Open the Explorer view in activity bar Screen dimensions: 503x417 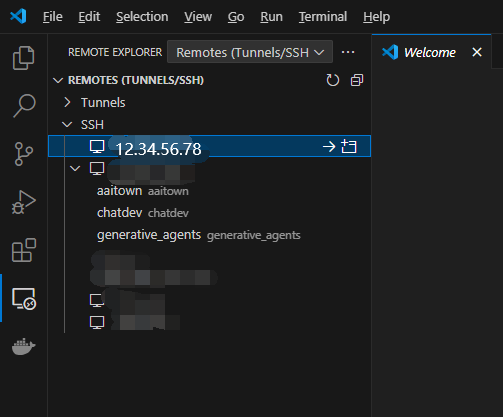click(x=23, y=58)
